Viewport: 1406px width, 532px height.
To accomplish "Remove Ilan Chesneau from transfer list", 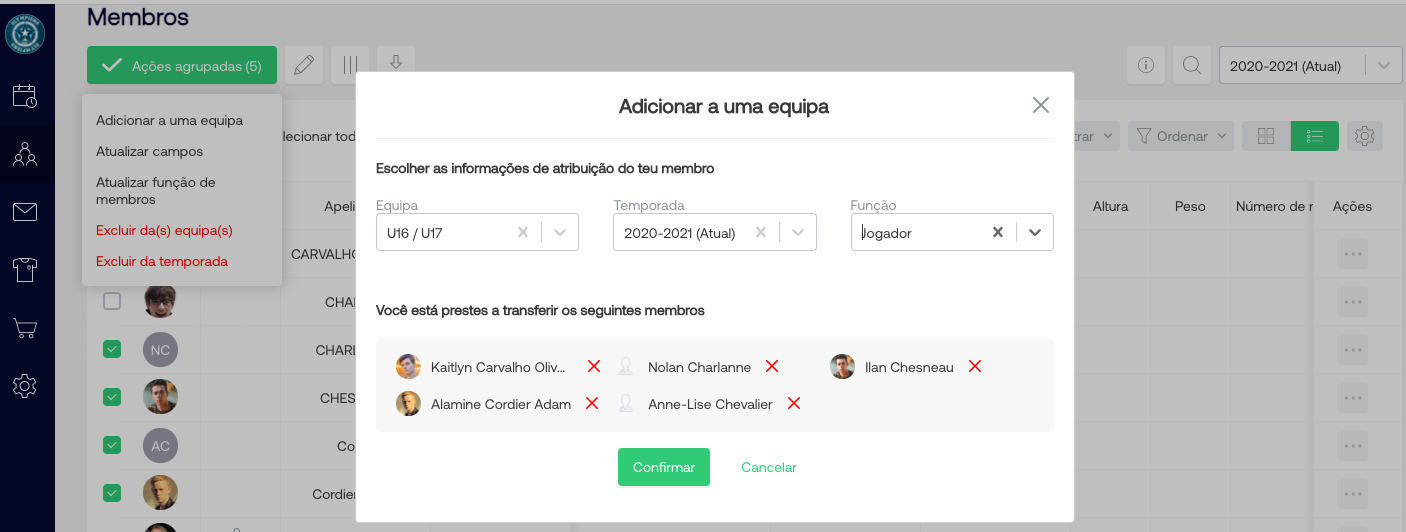I will (x=975, y=367).
